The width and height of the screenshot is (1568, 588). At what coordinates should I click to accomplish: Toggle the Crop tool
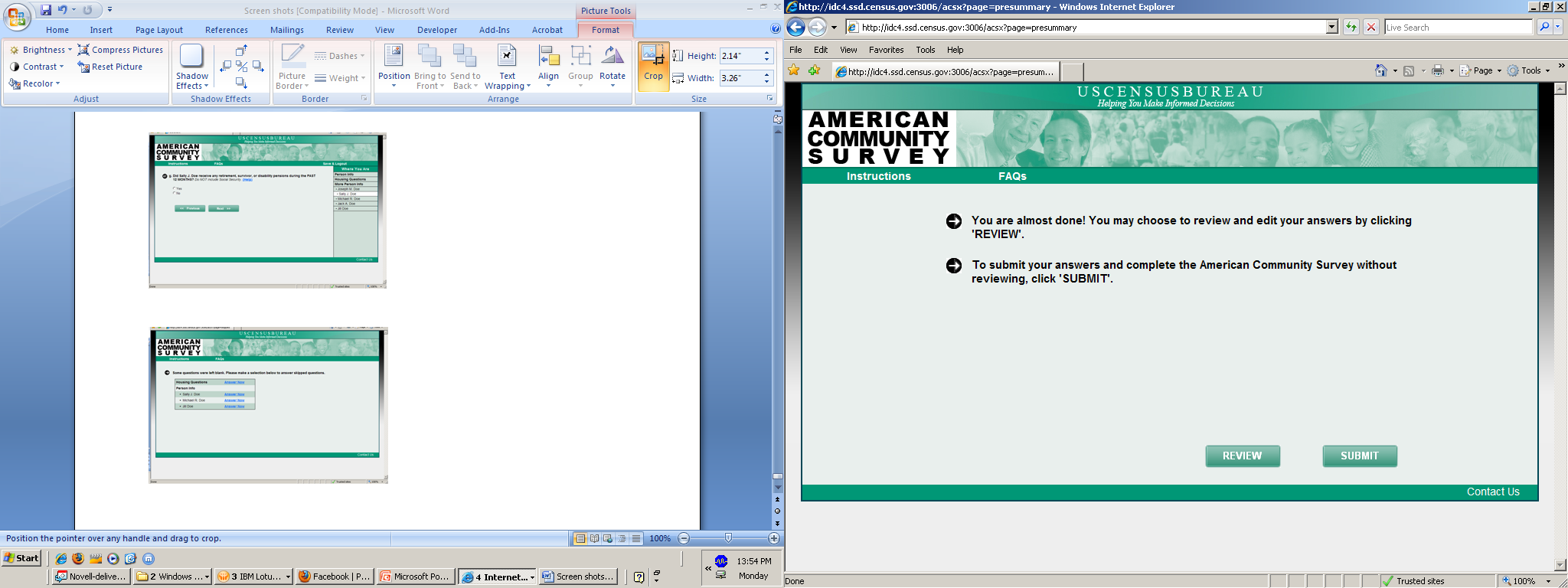653,66
